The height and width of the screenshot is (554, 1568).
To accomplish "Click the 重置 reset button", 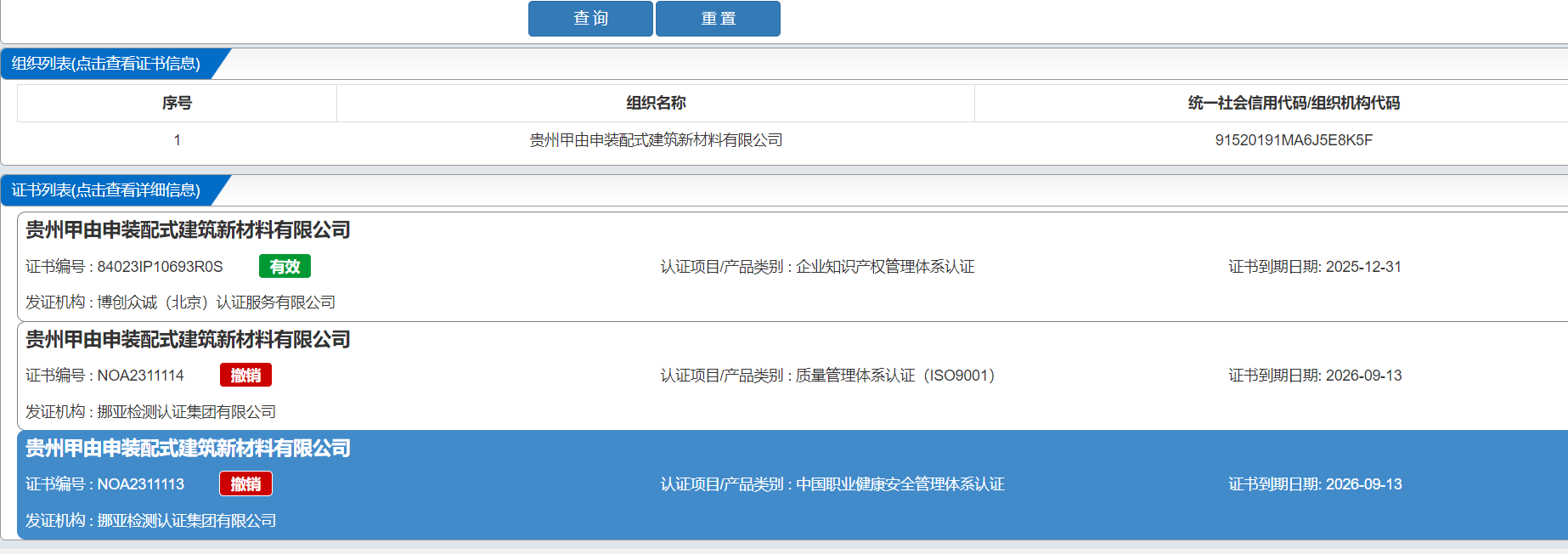I will 718,19.
